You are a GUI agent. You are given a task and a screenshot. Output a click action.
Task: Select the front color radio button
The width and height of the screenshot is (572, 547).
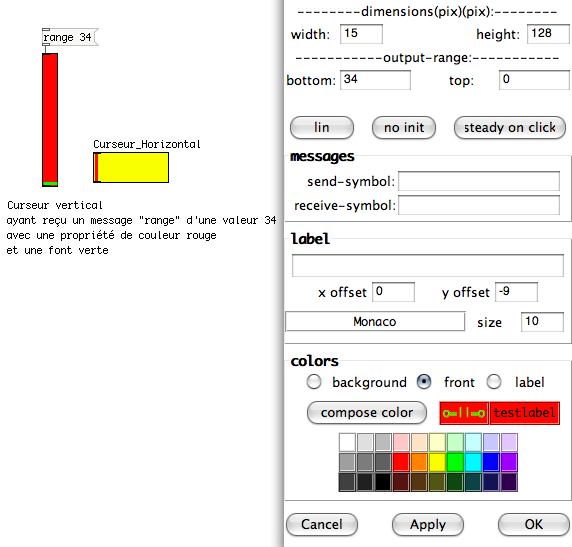[424, 382]
